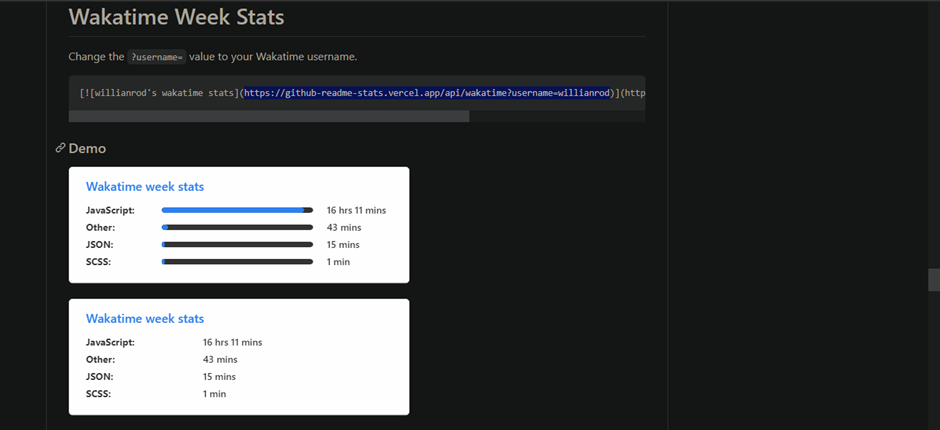Click 15 mins value in second card

tap(219, 377)
